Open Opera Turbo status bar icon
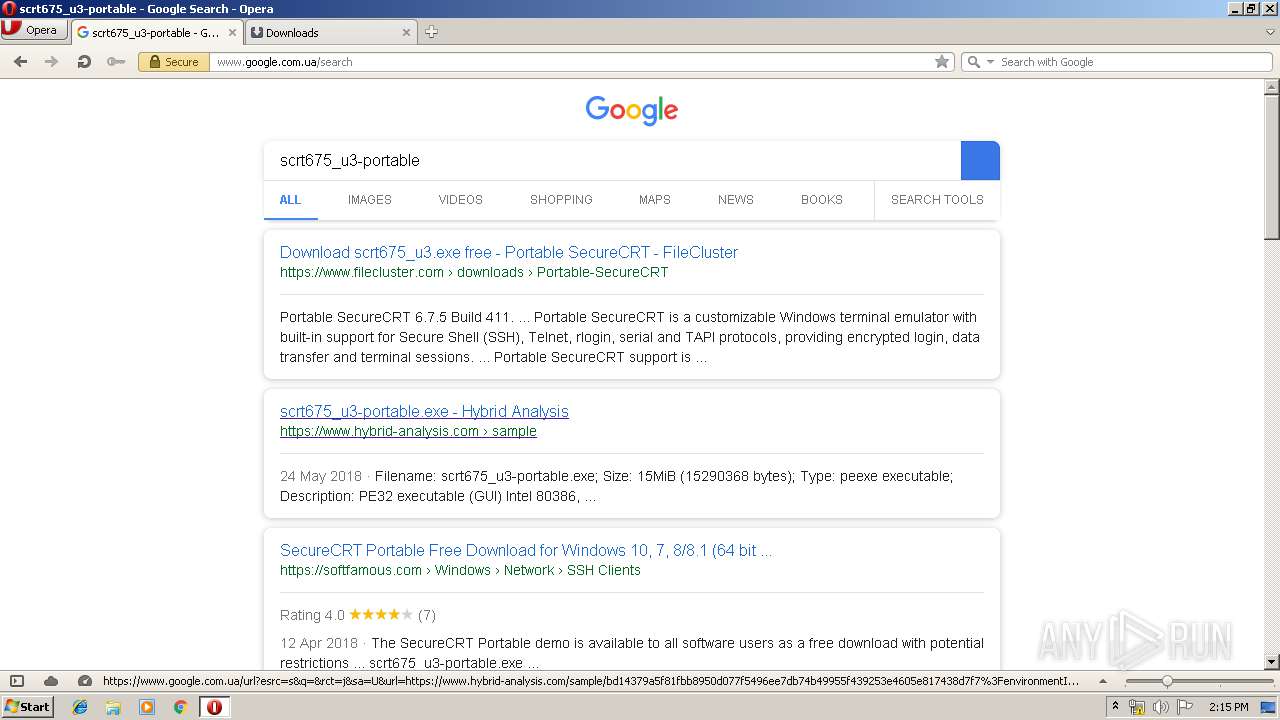 coord(85,681)
